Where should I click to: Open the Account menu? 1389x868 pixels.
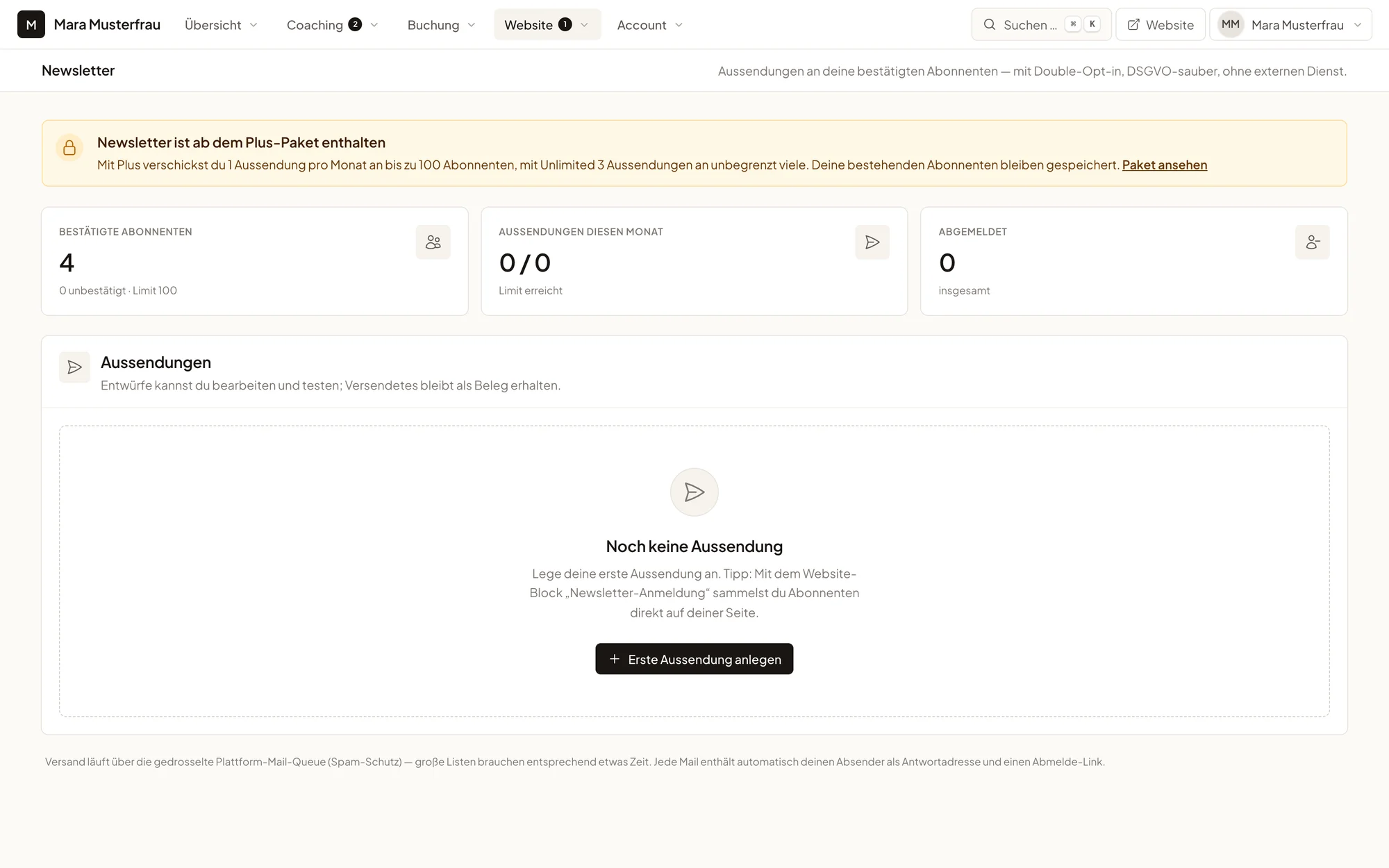pyautogui.click(x=650, y=24)
